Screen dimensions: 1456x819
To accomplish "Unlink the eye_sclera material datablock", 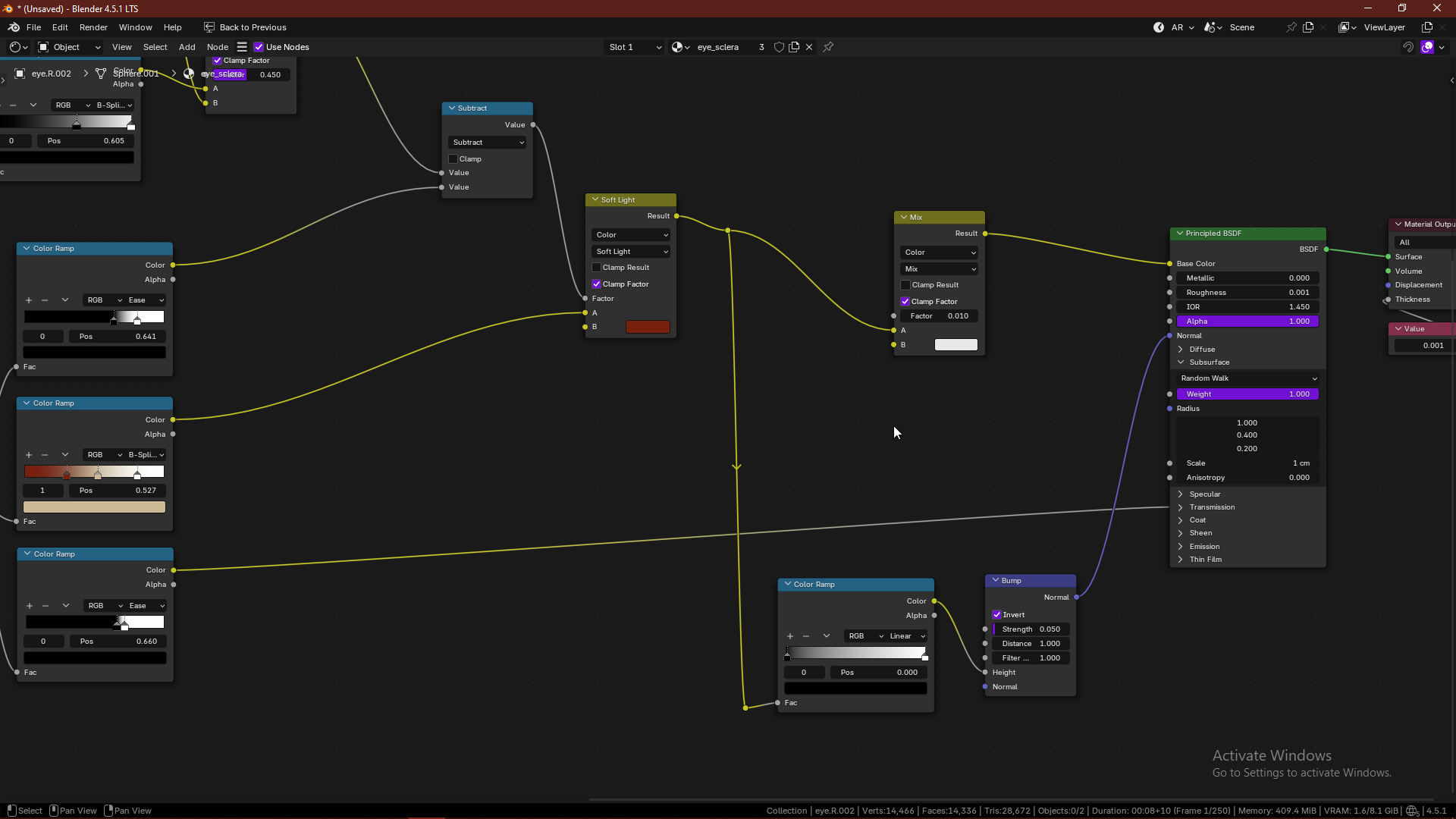I will (809, 47).
